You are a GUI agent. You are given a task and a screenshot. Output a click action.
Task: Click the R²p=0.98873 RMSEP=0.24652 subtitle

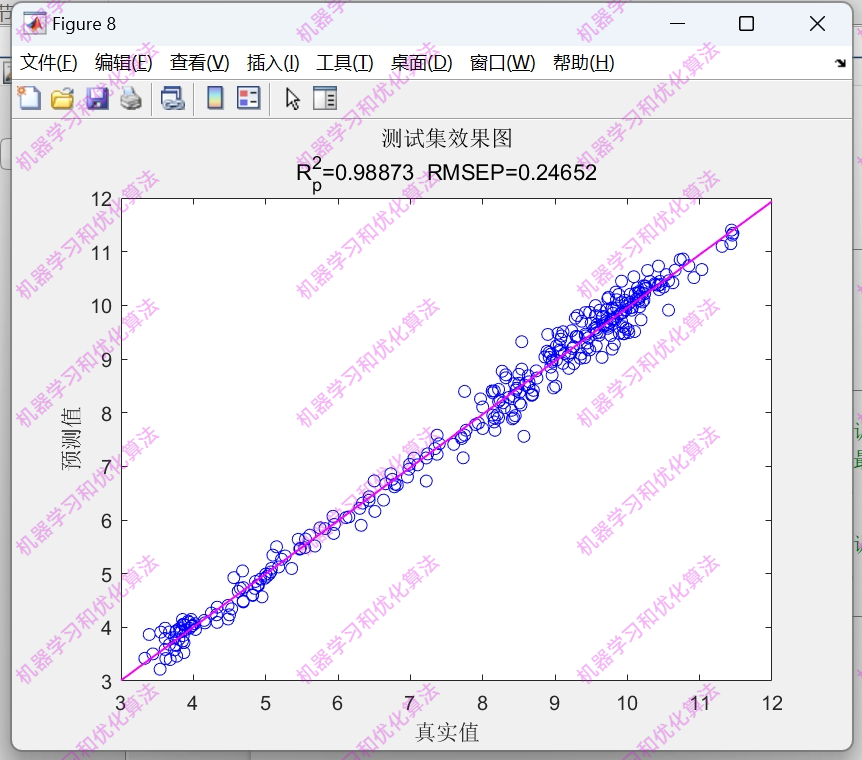(446, 173)
